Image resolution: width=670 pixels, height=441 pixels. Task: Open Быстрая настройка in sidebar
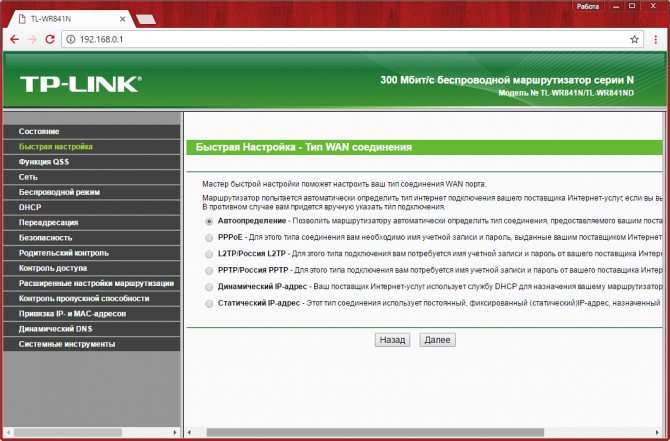(x=91, y=147)
